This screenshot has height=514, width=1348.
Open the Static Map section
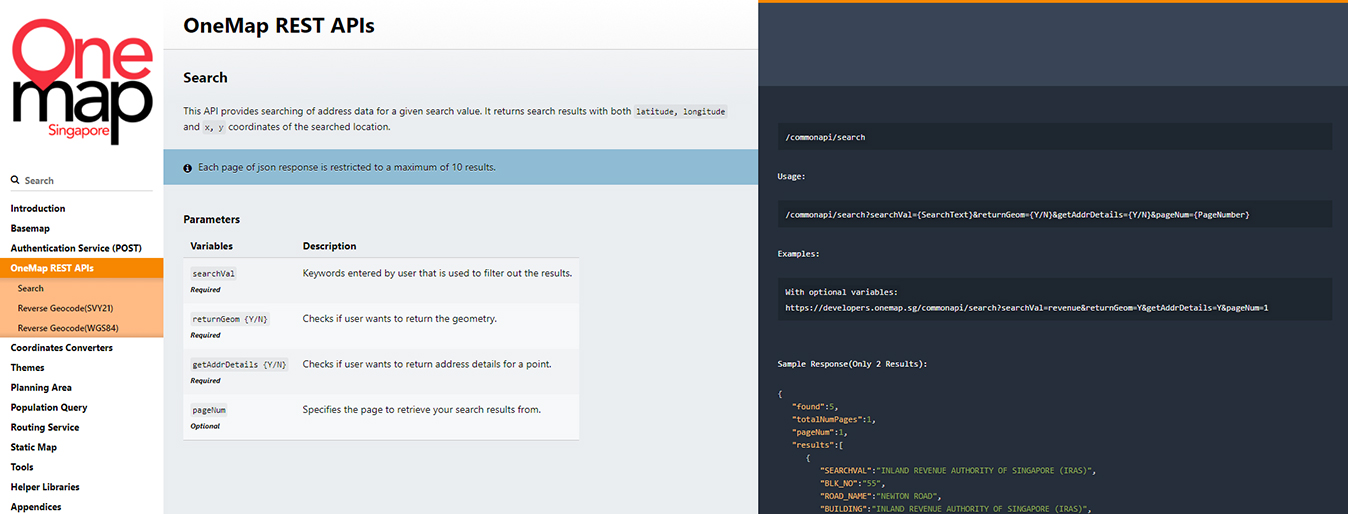coord(34,448)
